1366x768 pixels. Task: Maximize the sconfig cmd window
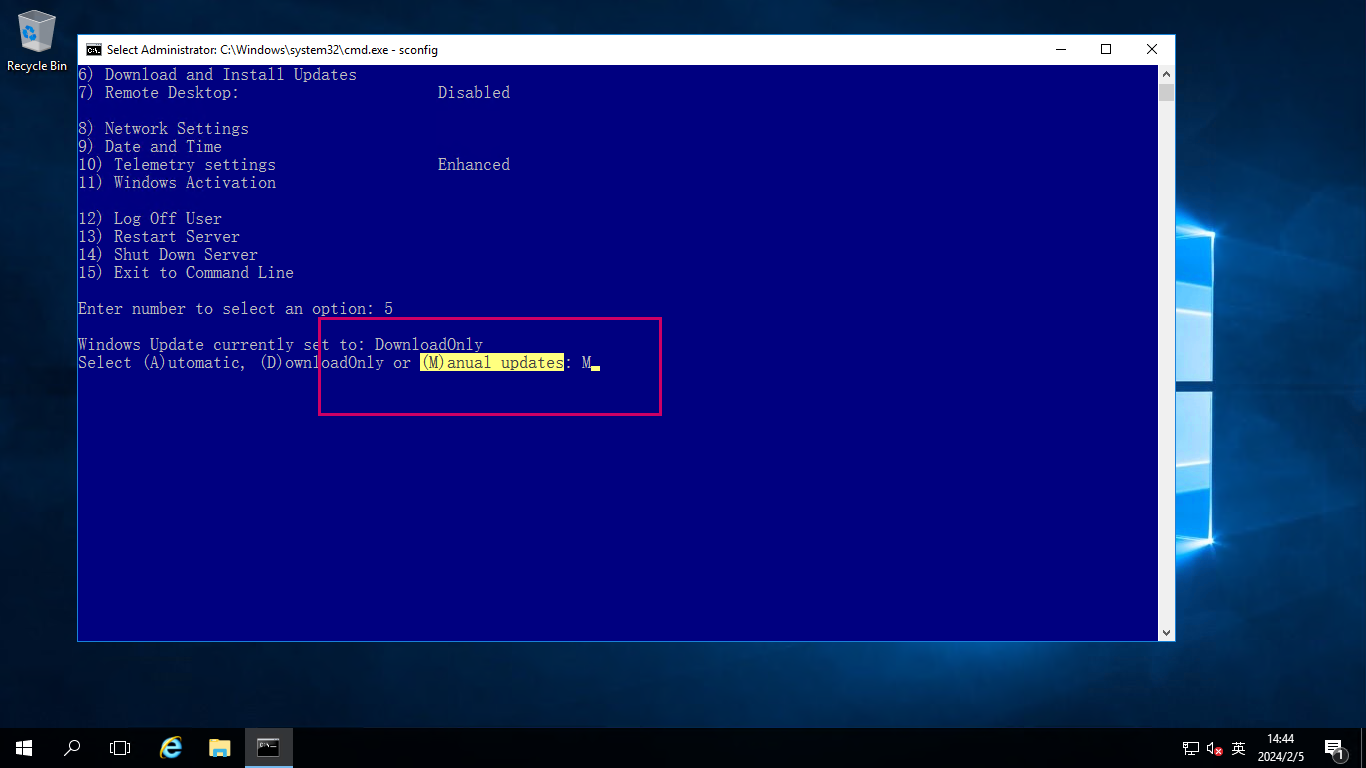click(x=1105, y=49)
